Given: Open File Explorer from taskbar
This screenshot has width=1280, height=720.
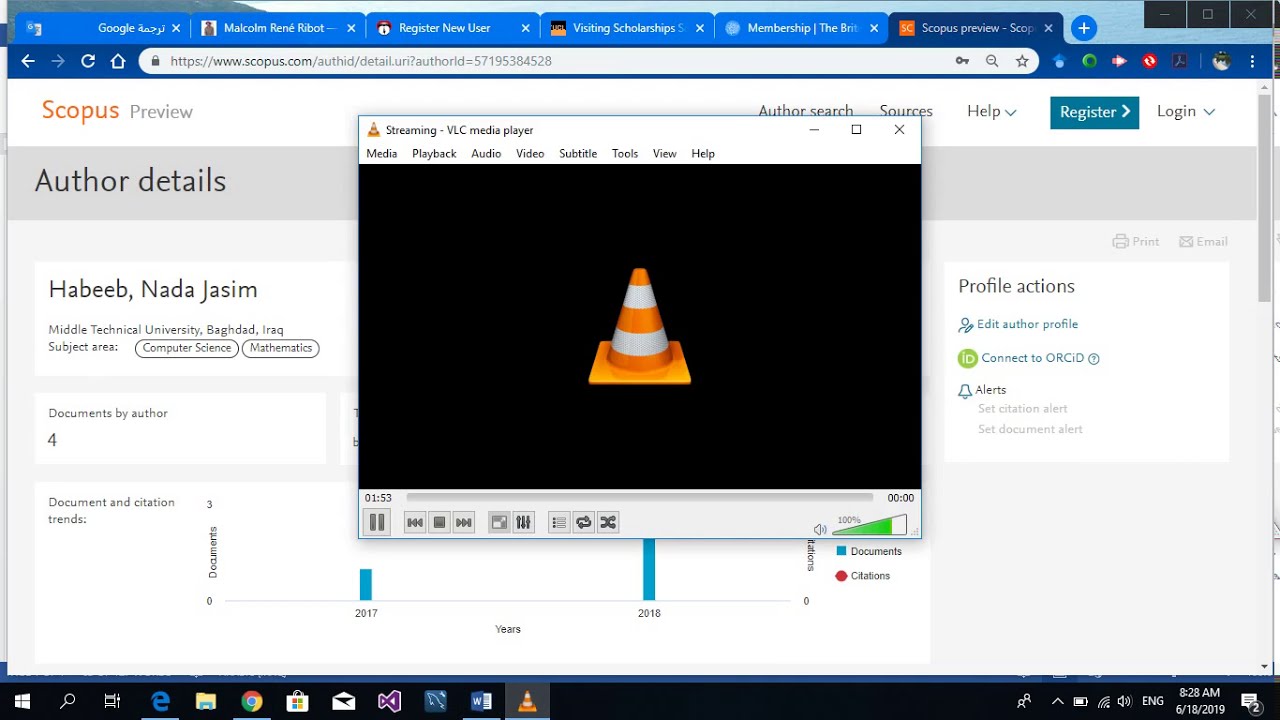Looking at the screenshot, I should click(x=205, y=702).
